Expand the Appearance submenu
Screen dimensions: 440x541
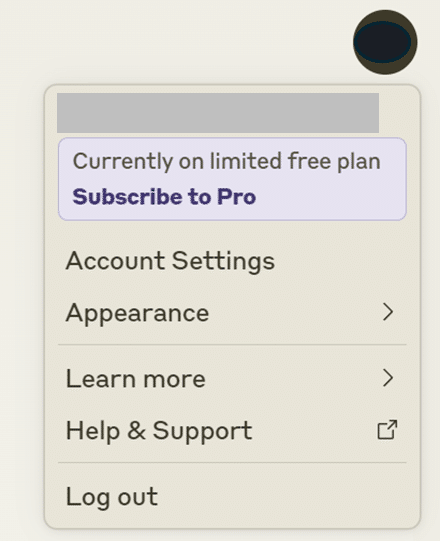(x=232, y=313)
